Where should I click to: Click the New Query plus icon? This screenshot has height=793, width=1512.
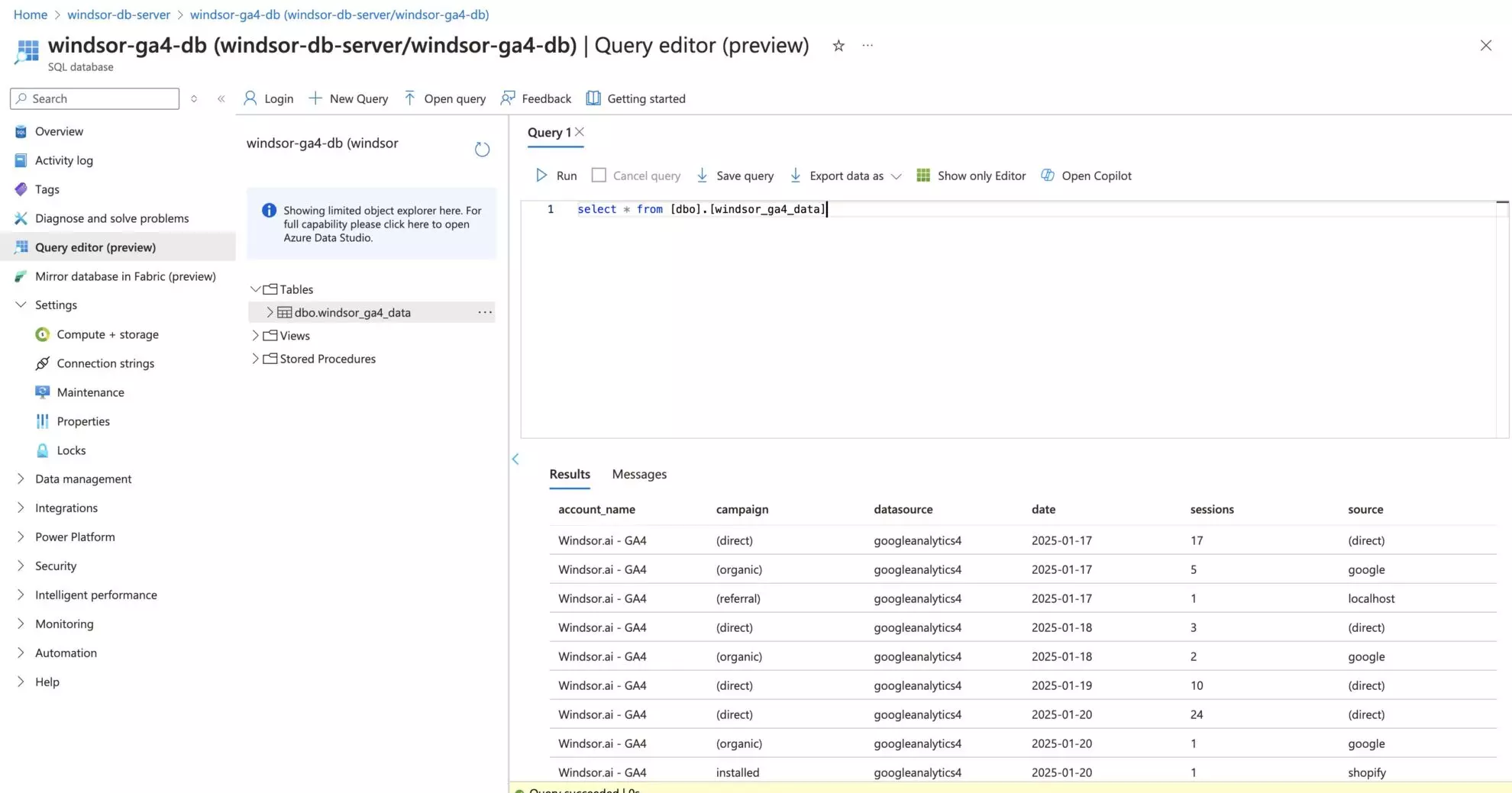[315, 98]
